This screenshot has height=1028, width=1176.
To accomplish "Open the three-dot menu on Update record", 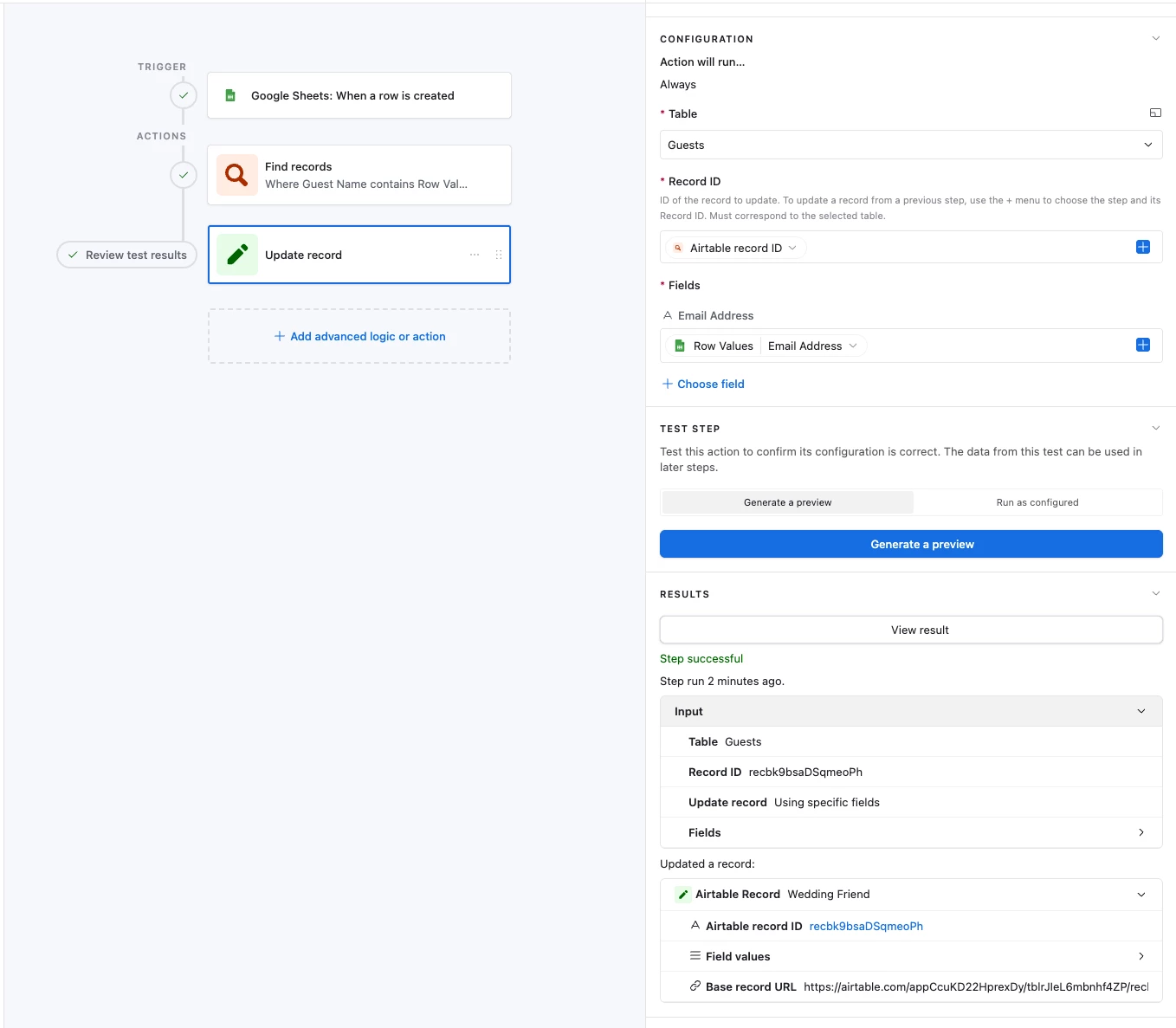I will [475, 255].
